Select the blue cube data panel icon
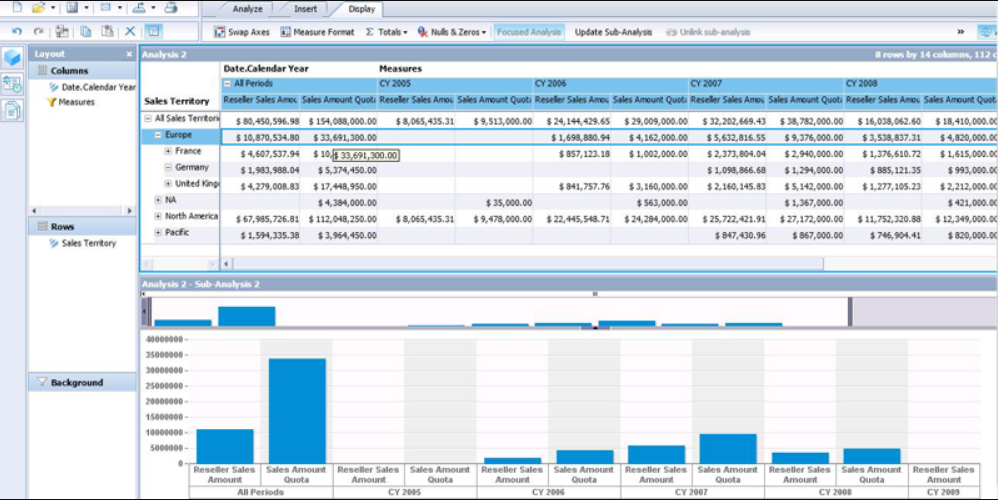The image size is (998, 500). (x=13, y=59)
